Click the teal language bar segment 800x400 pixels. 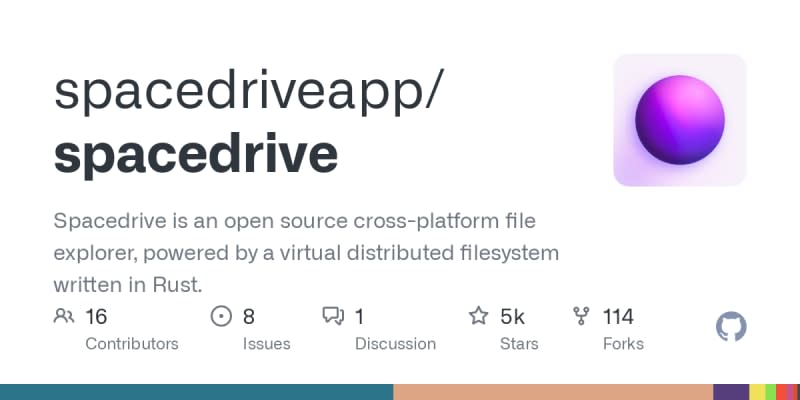click(x=196, y=392)
